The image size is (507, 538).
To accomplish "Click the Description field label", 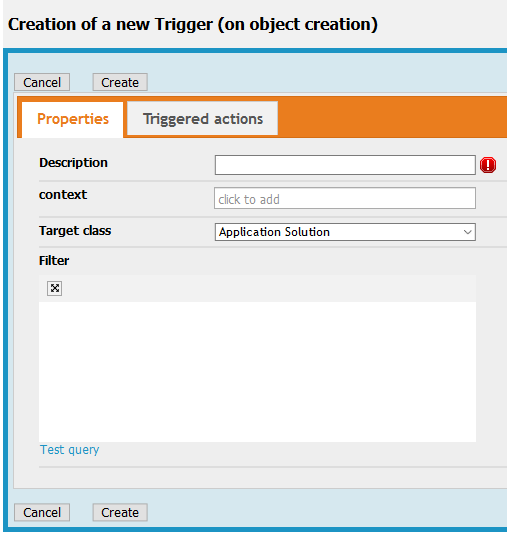I will click(73, 163).
